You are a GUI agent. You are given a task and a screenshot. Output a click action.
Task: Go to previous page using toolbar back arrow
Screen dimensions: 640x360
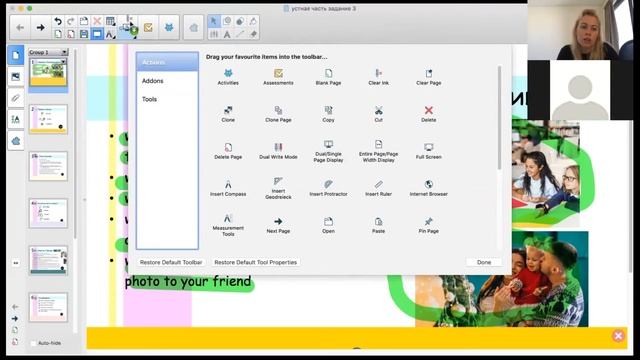pos(20,28)
